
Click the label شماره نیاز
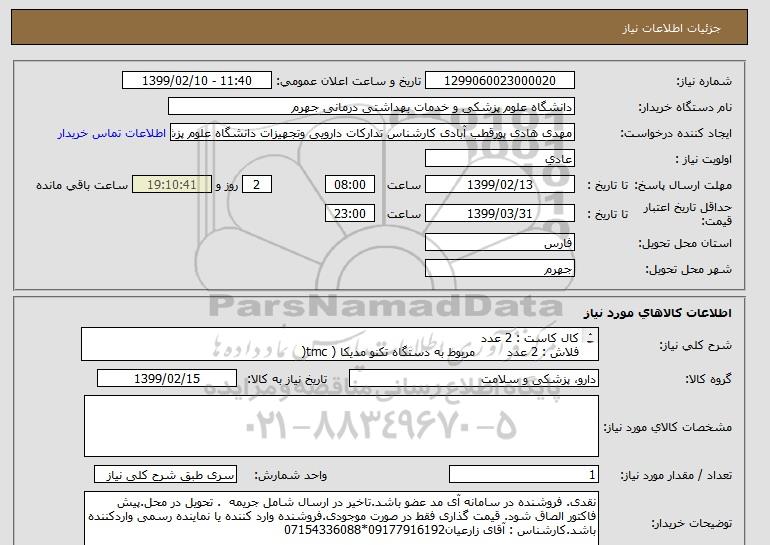(704, 81)
